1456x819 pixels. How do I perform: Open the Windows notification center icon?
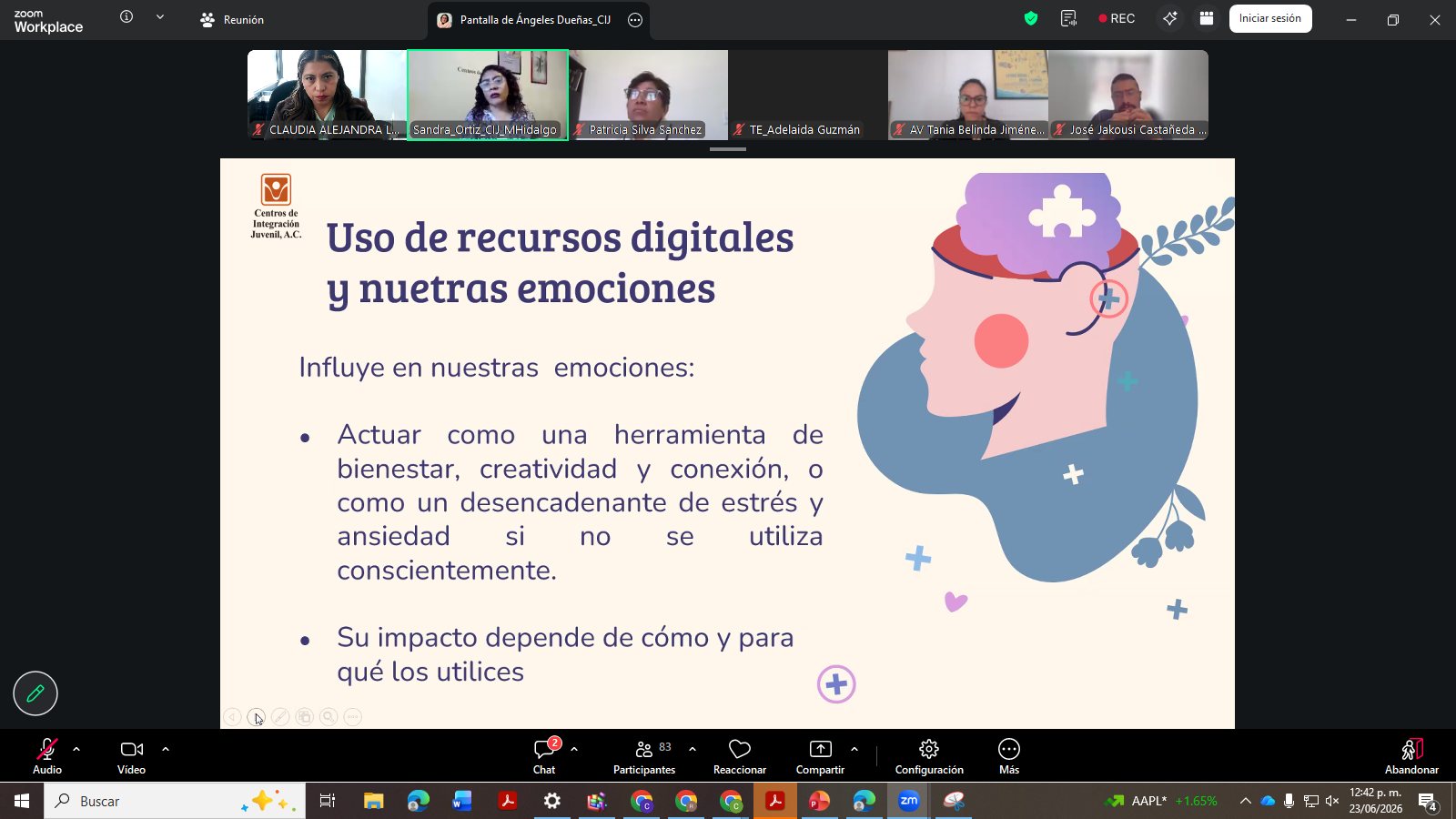click(x=1428, y=802)
